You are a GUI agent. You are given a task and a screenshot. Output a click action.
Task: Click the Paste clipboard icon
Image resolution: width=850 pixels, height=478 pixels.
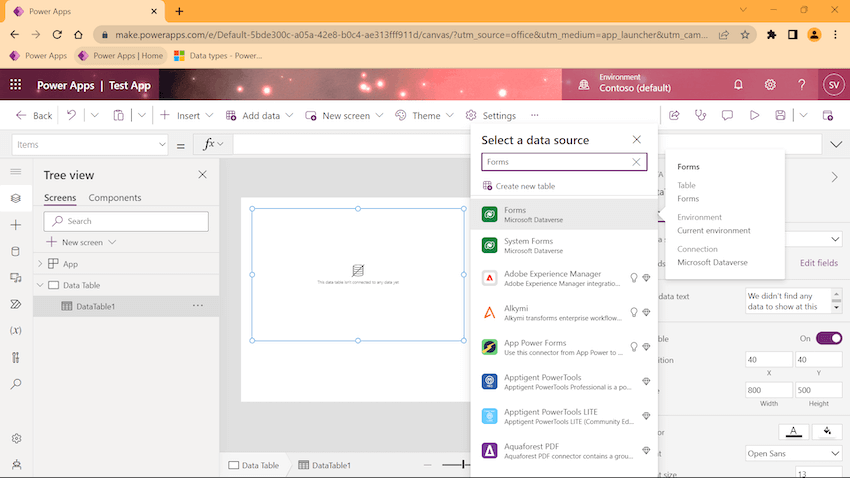pyautogui.click(x=118, y=115)
